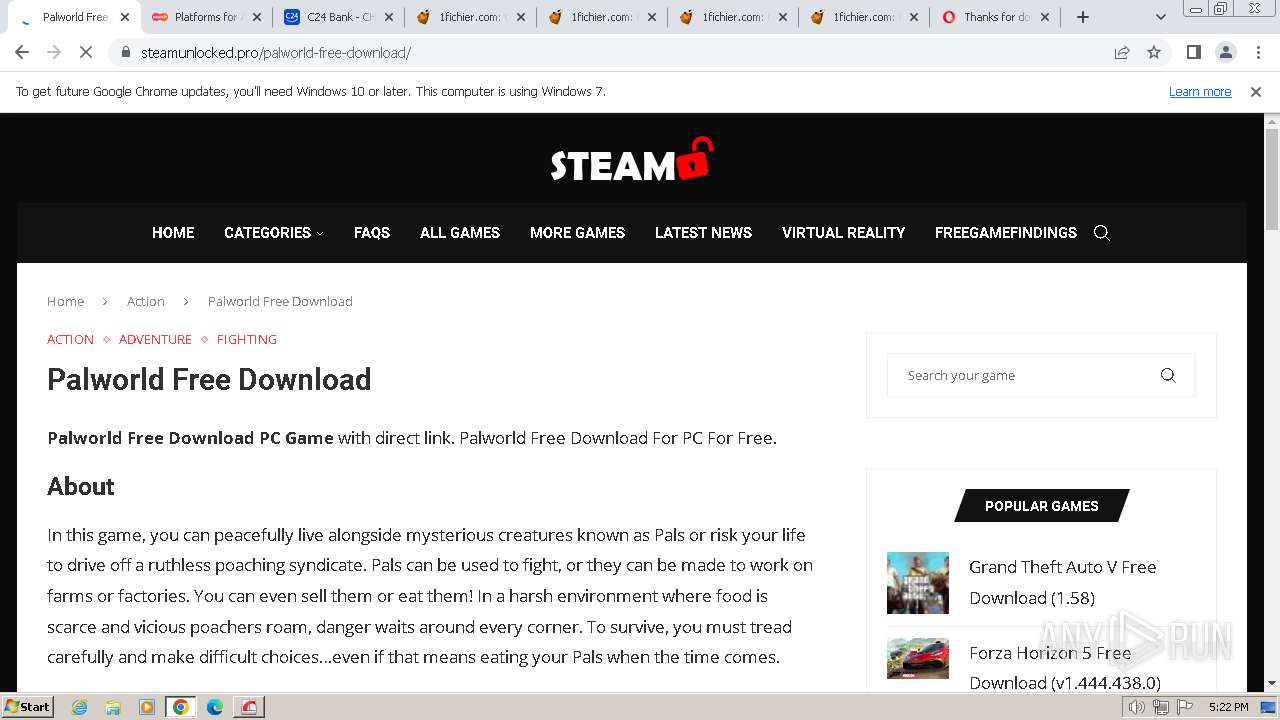The height and width of the screenshot is (720, 1280).
Task: Launch Internet Explorer from the taskbar
Action: [80, 707]
